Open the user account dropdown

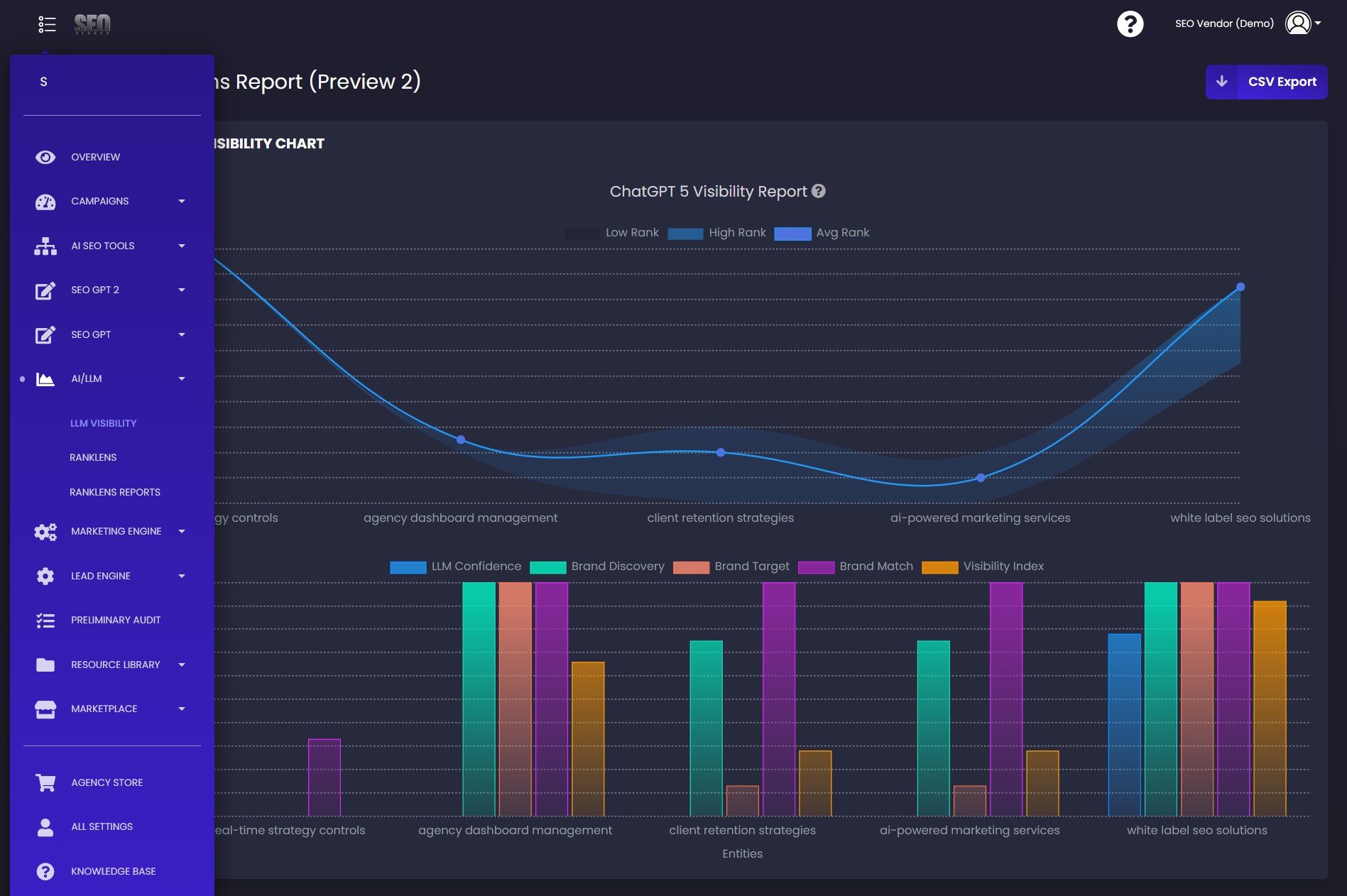click(1303, 23)
